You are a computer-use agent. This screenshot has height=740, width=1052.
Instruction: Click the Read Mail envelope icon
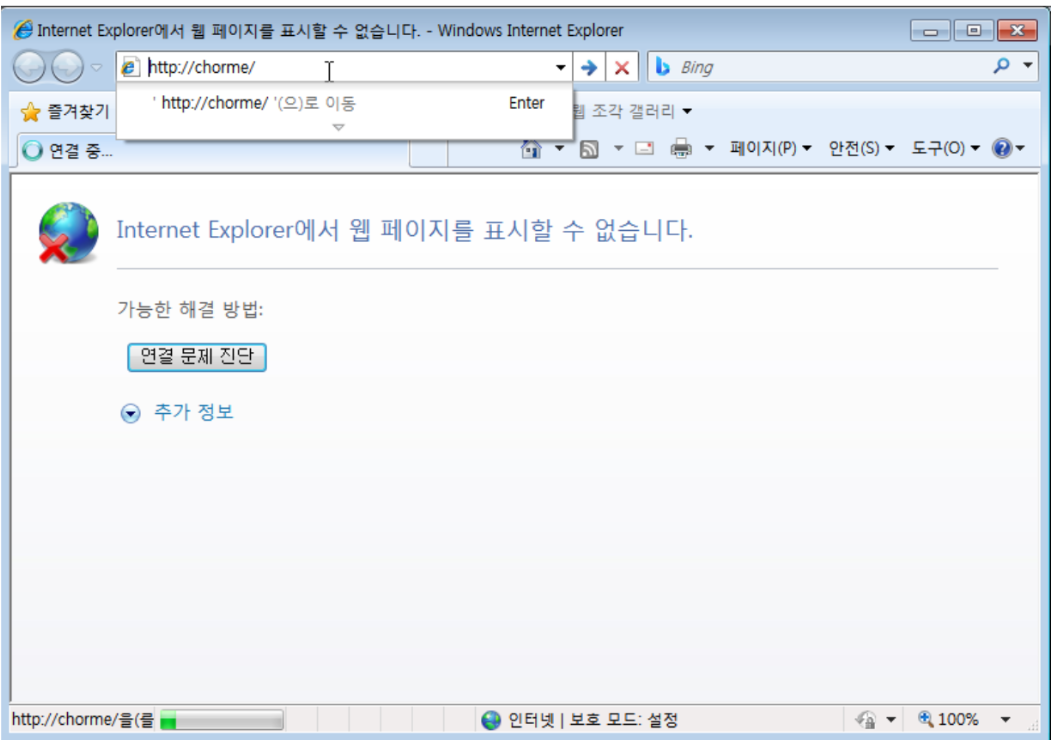[x=644, y=148]
